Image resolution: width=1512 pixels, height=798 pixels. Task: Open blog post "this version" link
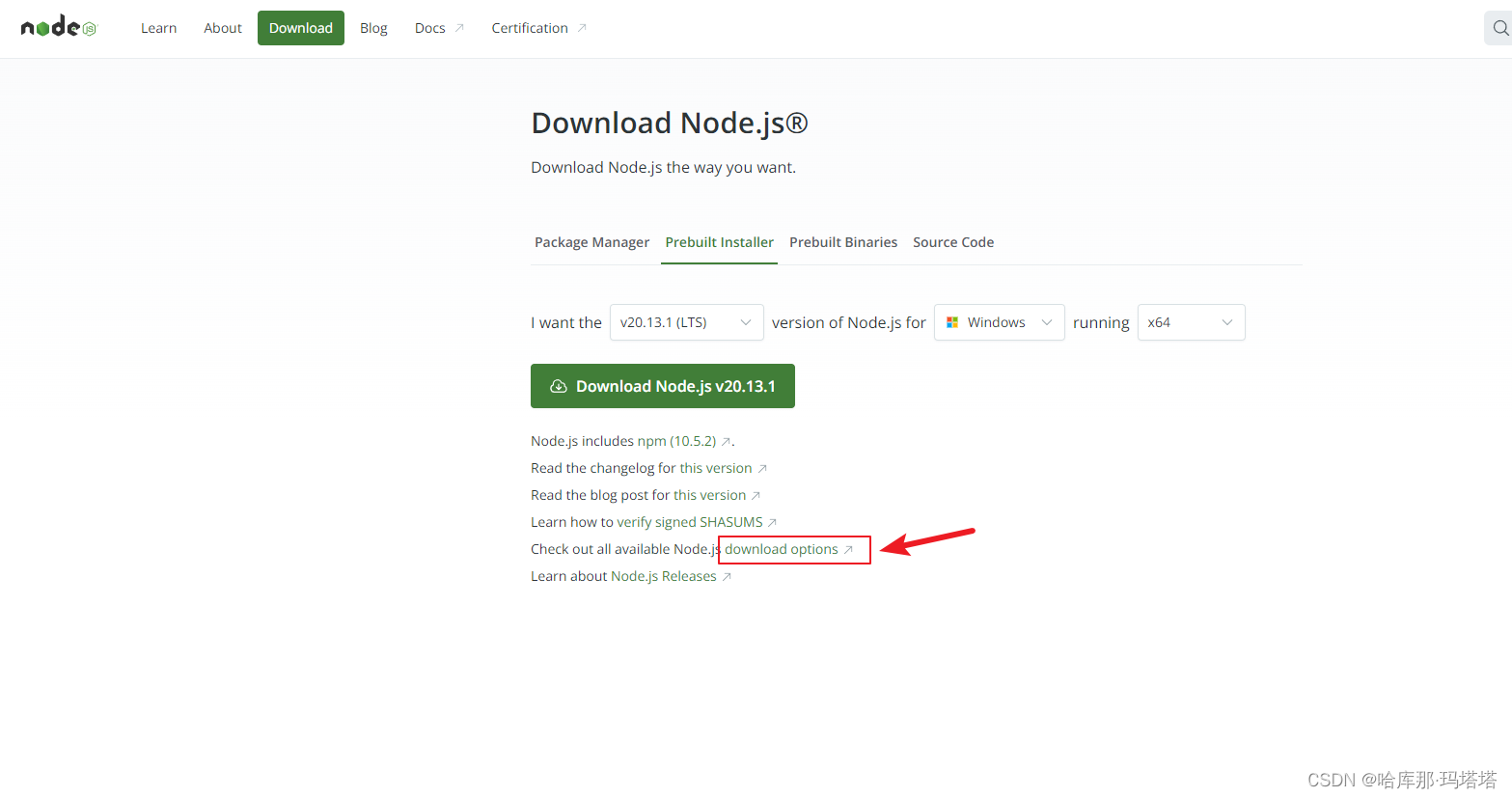point(718,495)
